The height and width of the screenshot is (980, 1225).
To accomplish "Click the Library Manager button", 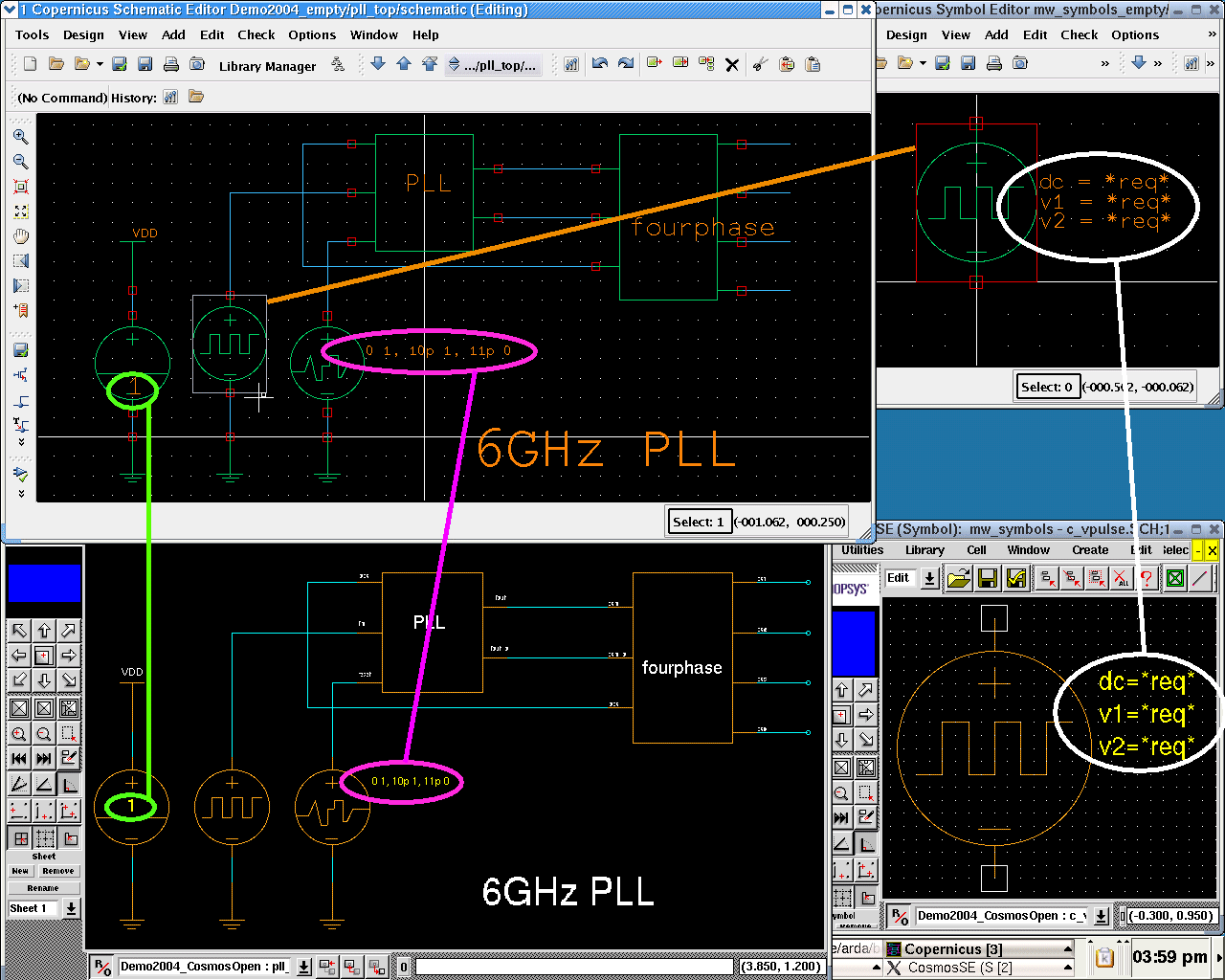I will 267,66.
